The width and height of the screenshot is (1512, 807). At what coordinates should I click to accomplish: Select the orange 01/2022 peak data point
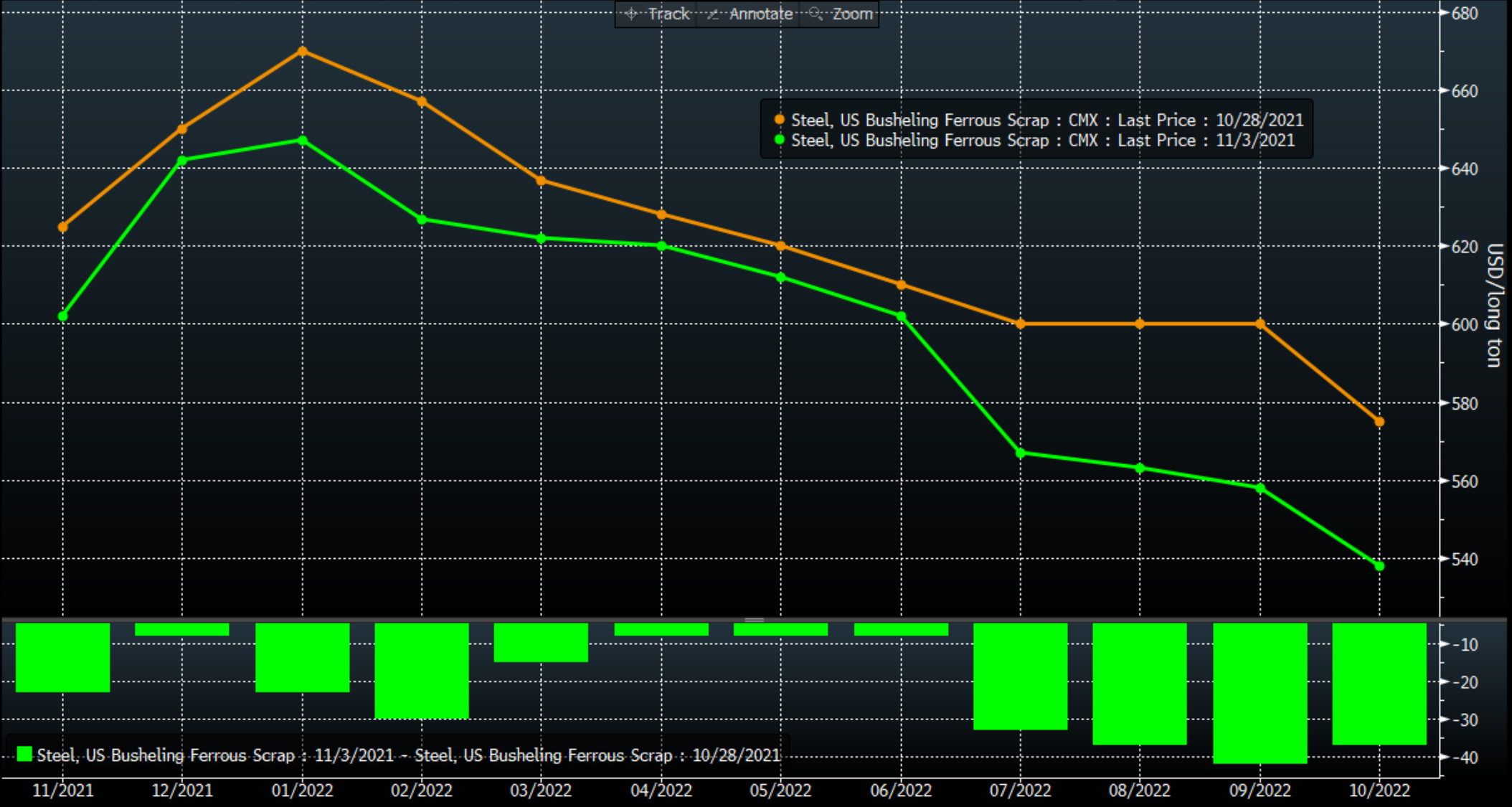point(302,52)
